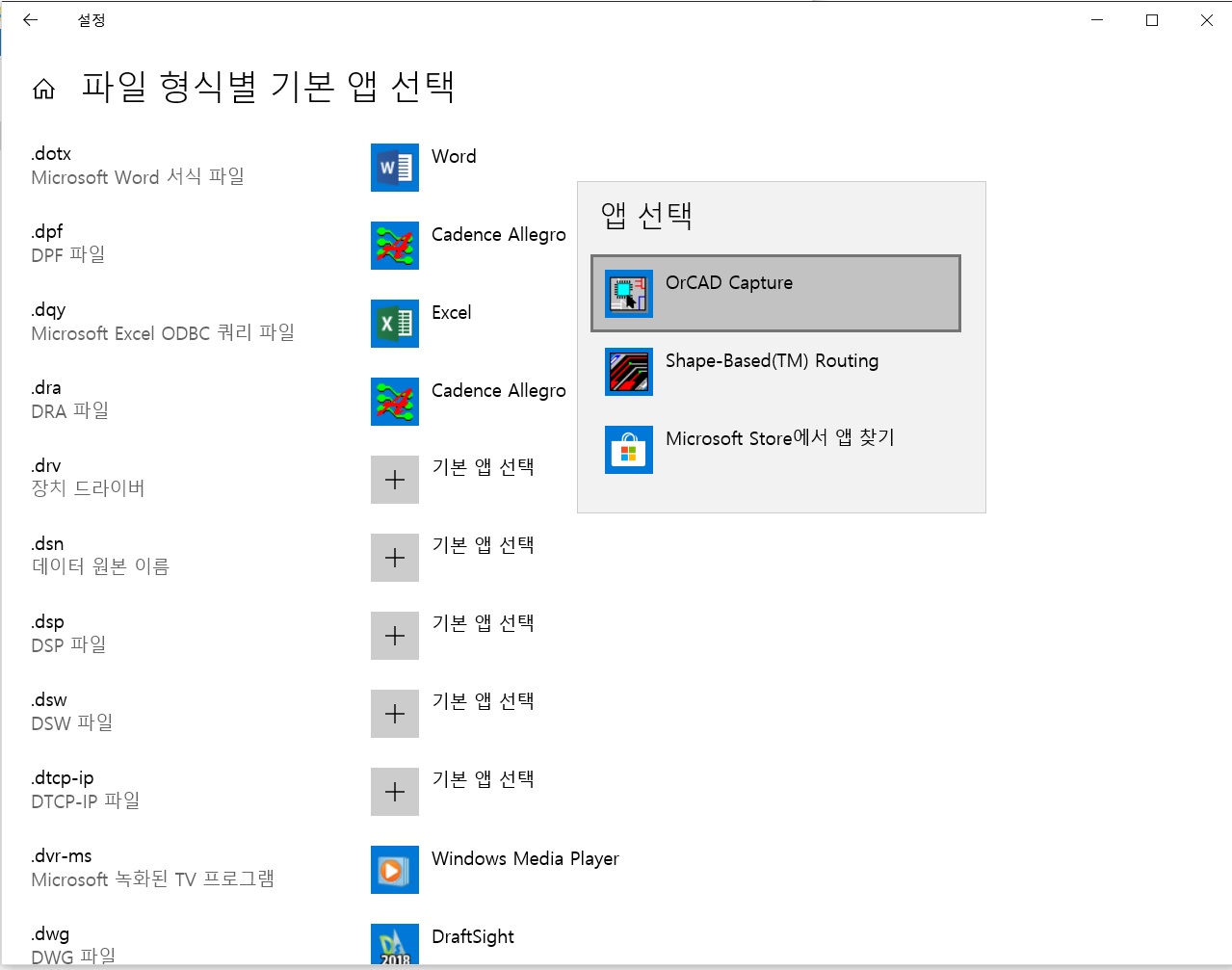Change the Cadence Allegro default for .dpf

click(499, 235)
